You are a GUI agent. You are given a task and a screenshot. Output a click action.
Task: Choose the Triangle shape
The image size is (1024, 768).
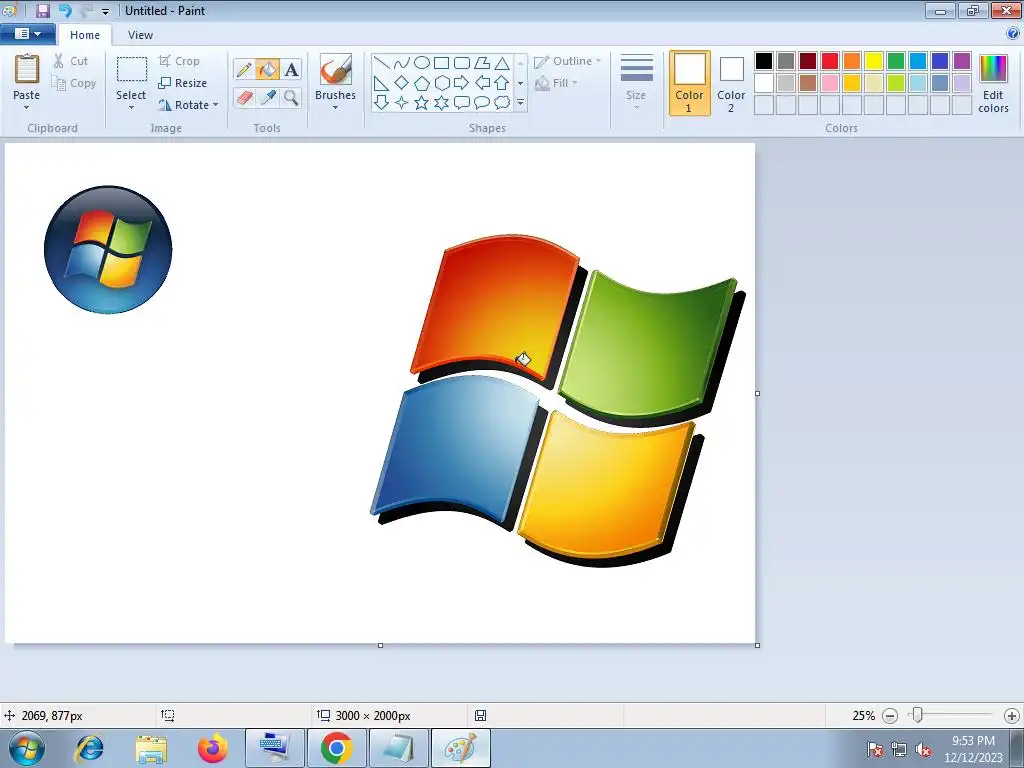point(502,63)
